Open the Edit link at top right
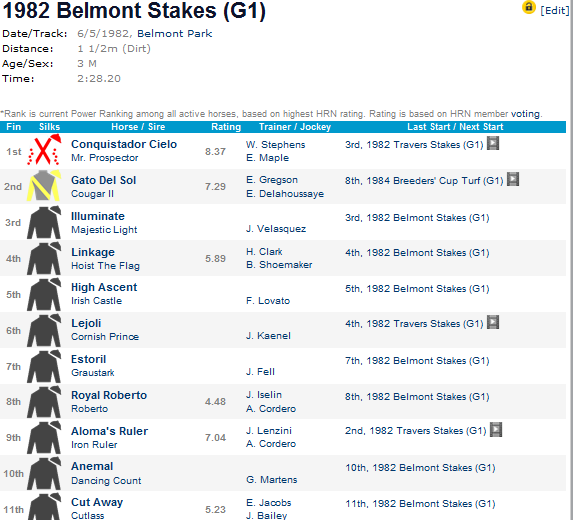The image size is (573, 520). [554, 10]
